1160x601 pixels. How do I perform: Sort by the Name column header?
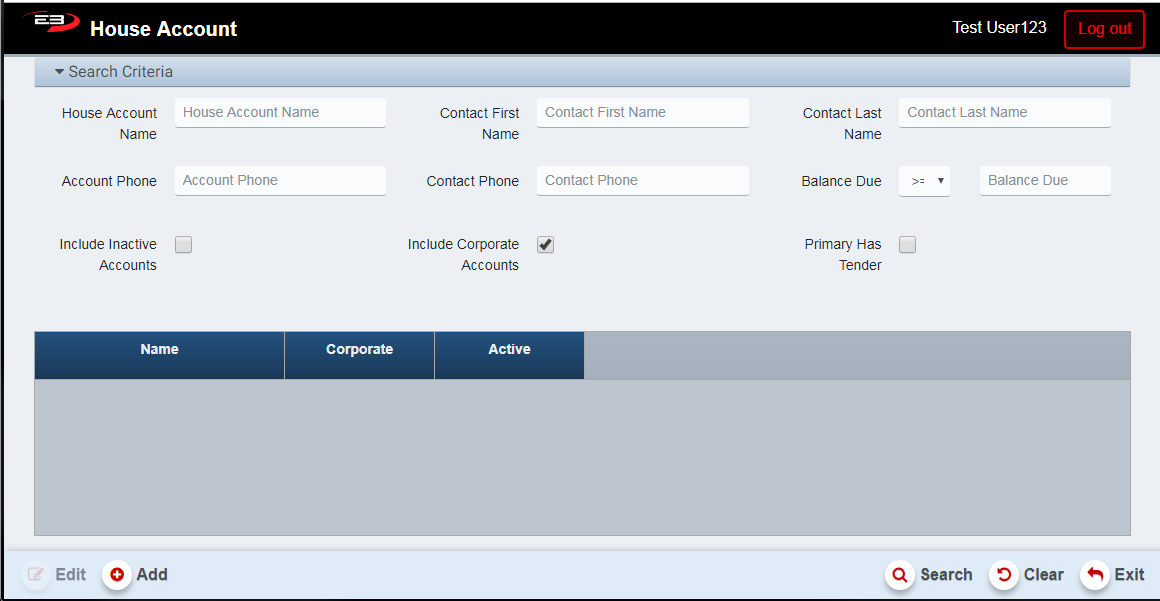160,350
